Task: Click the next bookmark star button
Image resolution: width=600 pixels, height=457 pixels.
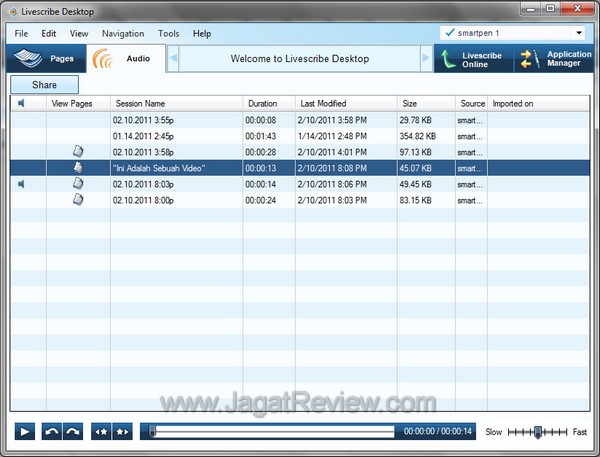Action: click(x=122, y=432)
